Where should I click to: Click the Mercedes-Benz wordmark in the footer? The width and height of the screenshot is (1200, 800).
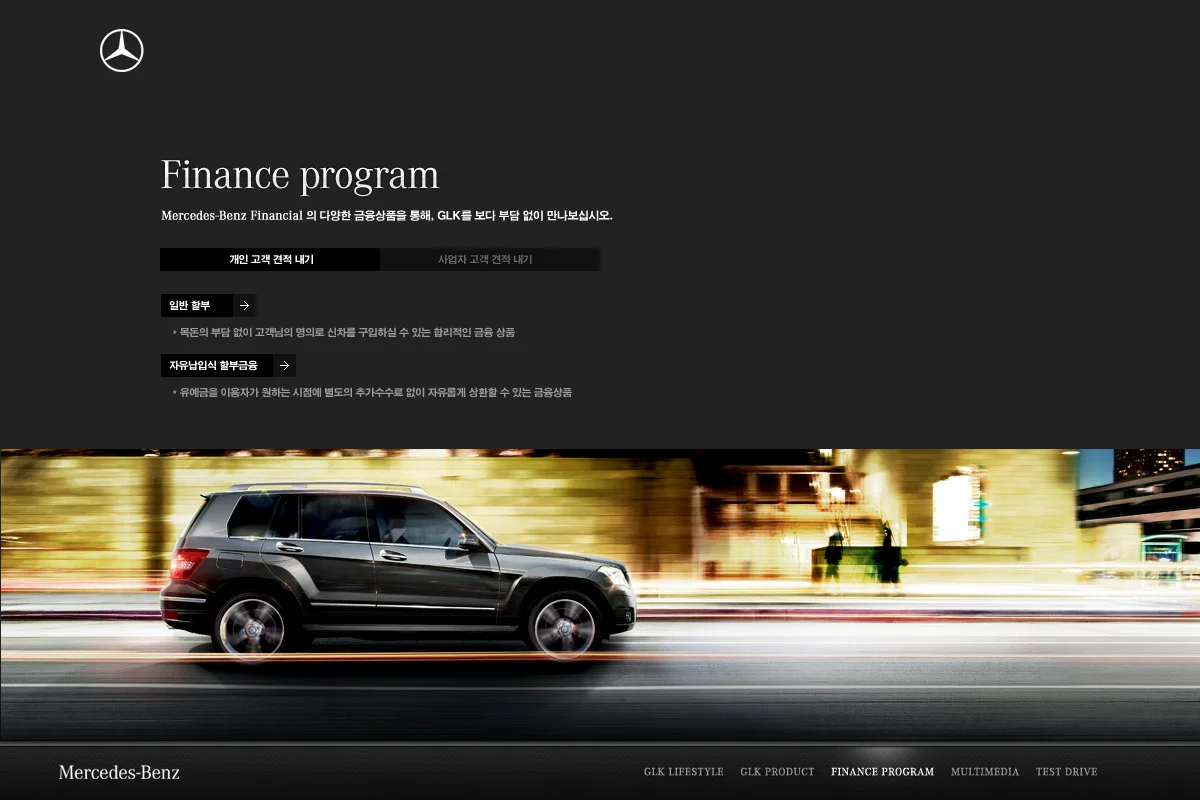[119, 771]
